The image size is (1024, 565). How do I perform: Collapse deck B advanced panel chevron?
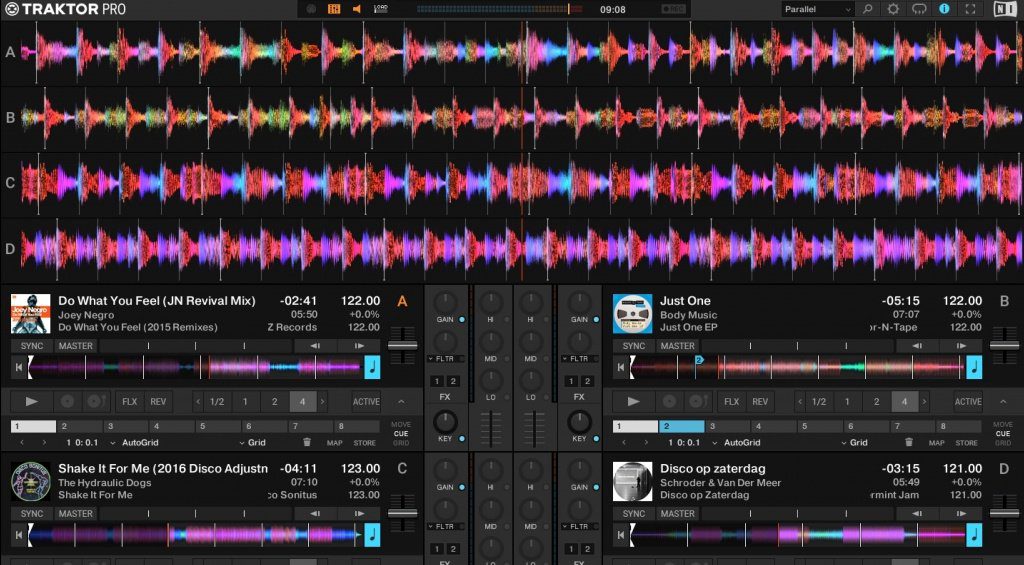click(1003, 401)
